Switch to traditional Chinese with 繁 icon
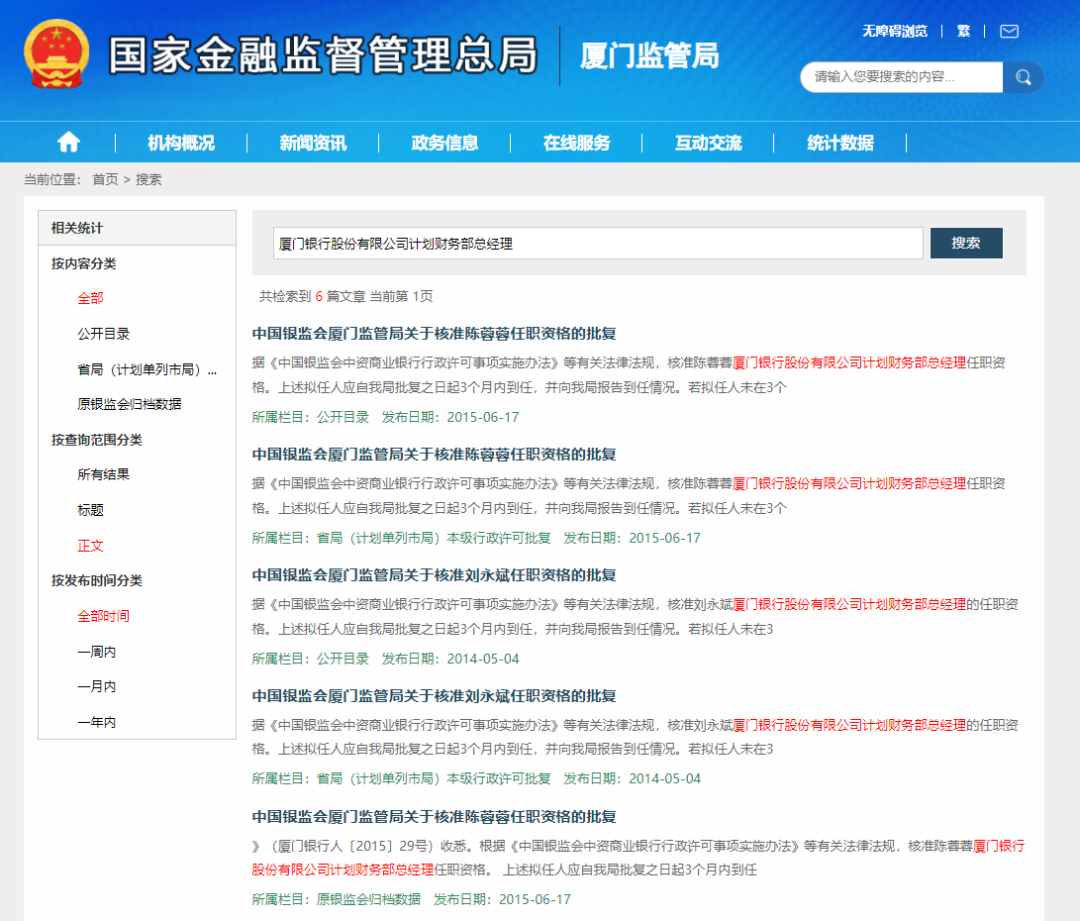Viewport: 1080px width, 921px height. [x=963, y=31]
